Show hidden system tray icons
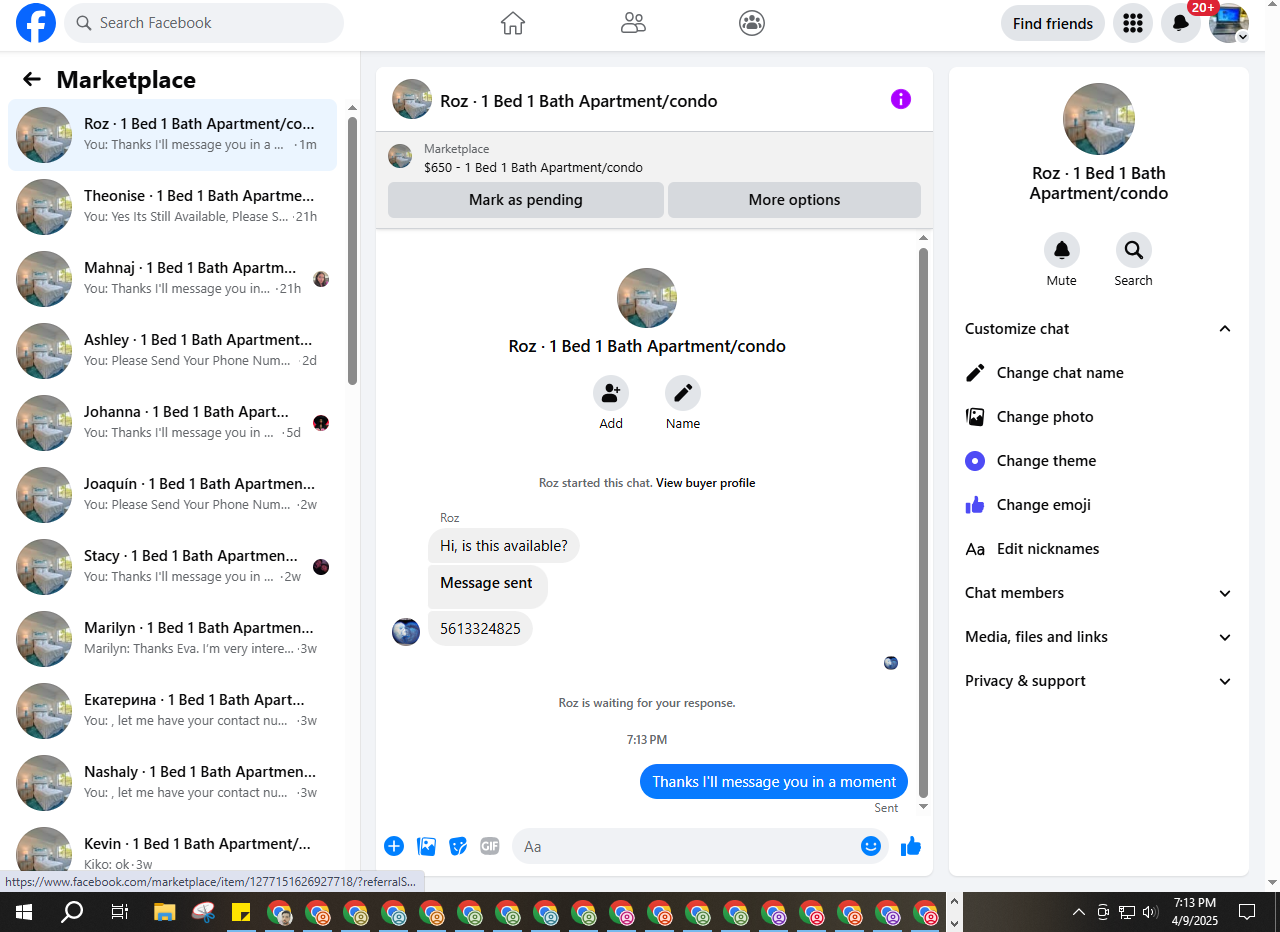This screenshot has width=1280, height=932. pos(1079,912)
